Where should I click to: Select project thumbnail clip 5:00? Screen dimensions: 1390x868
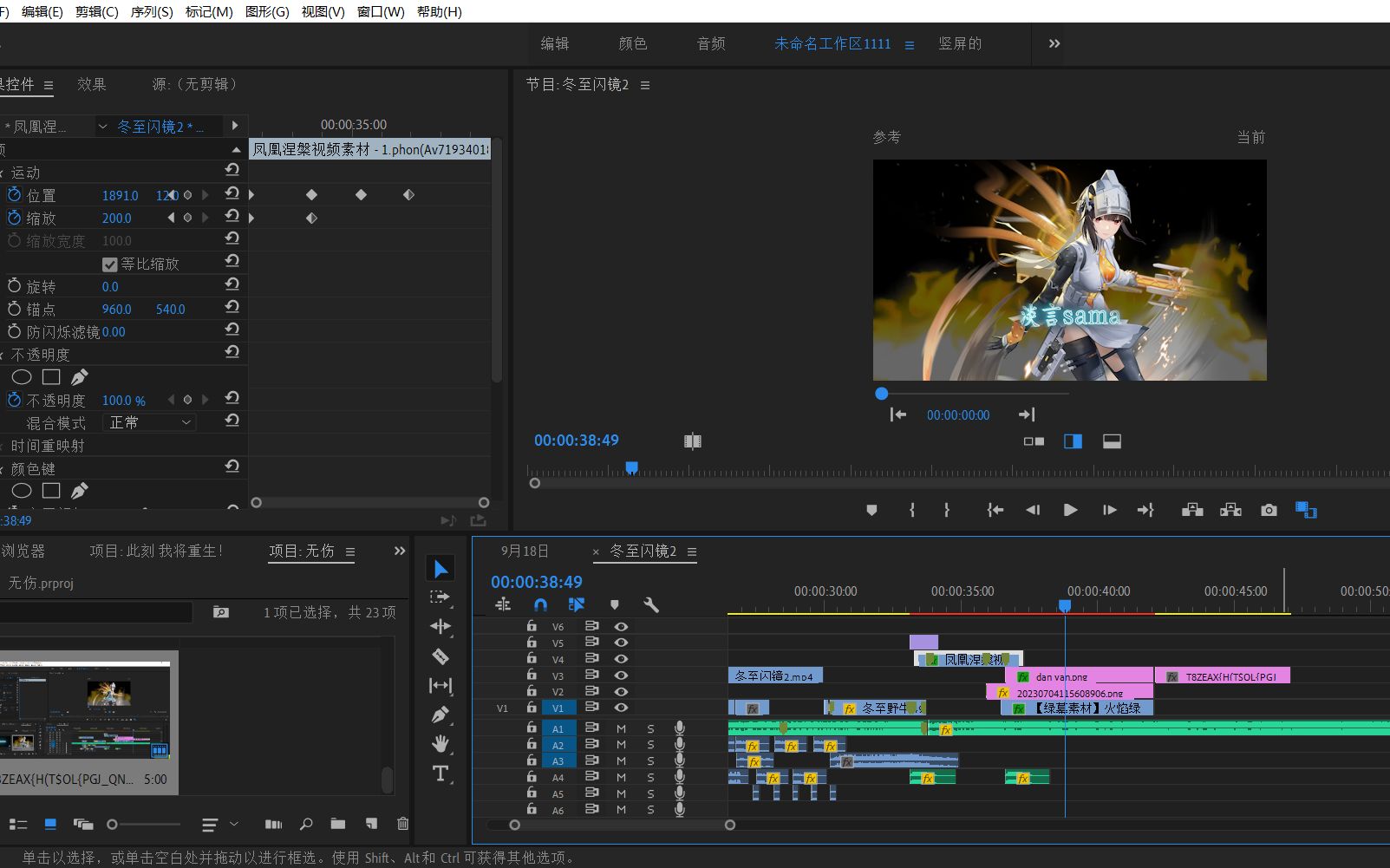[89, 721]
